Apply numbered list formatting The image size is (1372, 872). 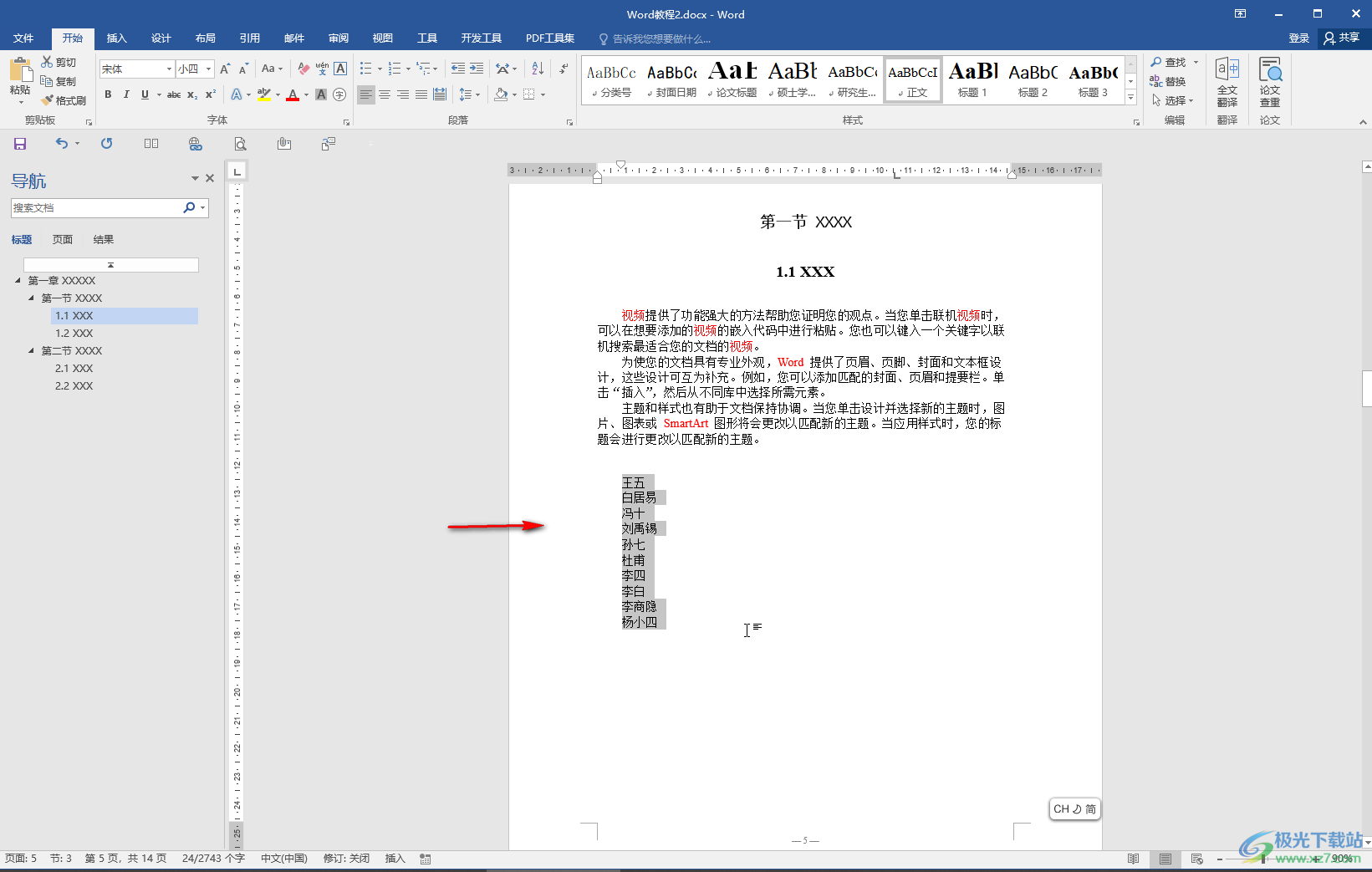pos(395,69)
